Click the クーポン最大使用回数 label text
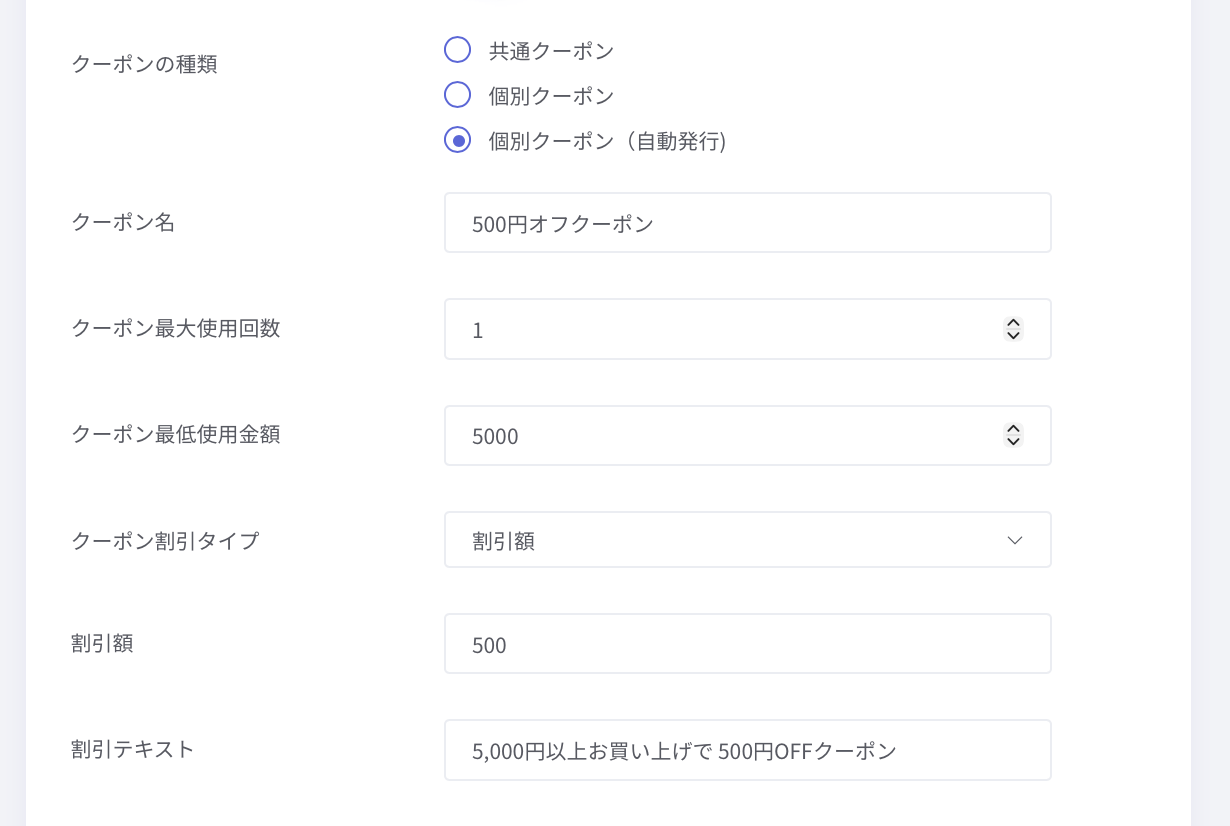 click(x=176, y=328)
